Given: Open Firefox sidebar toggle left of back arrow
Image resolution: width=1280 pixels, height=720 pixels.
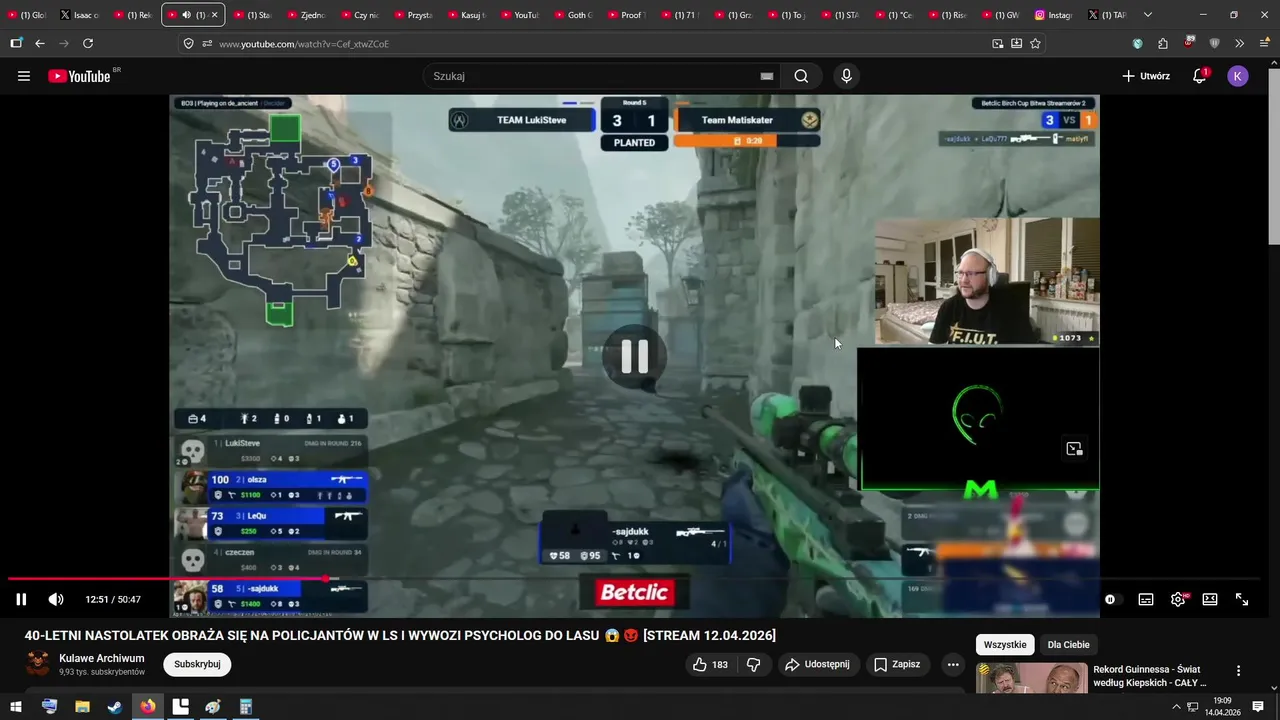Looking at the screenshot, I should click(x=16, y=44).
